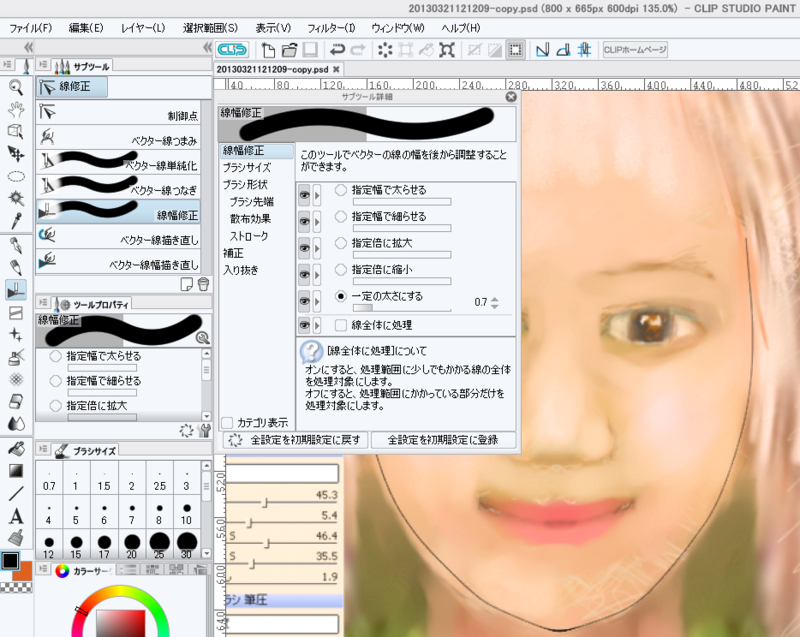The width and height of the screenshot is (800, 637).
Task: Select 線幅修正 sub tool in list
Action: (x=118, y=212)
